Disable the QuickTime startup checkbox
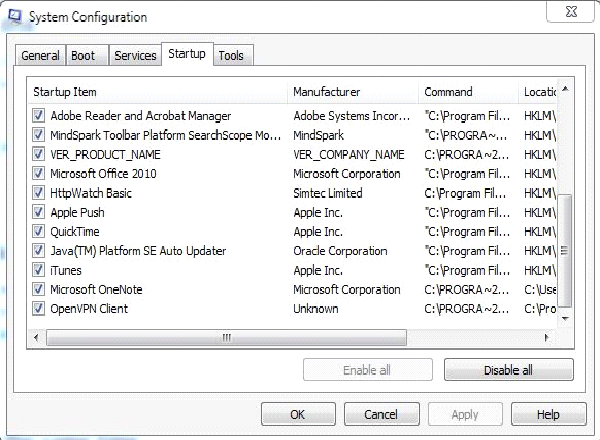 tap(38, 231)
